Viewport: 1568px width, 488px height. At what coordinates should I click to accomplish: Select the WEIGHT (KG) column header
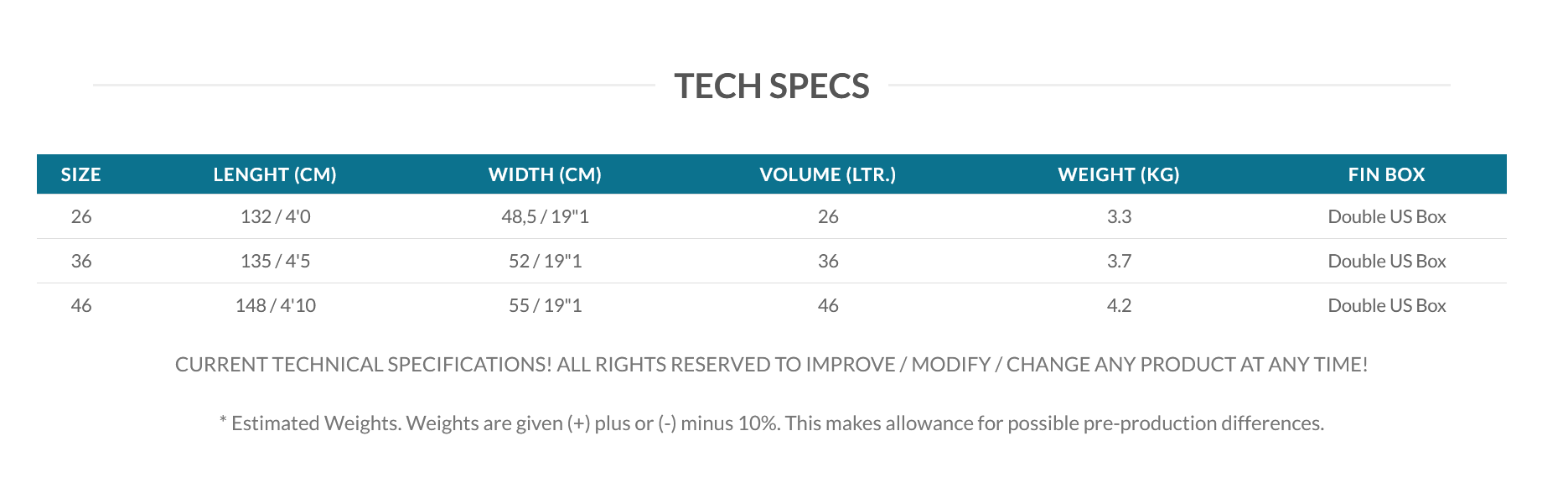tap(1119, 174)
